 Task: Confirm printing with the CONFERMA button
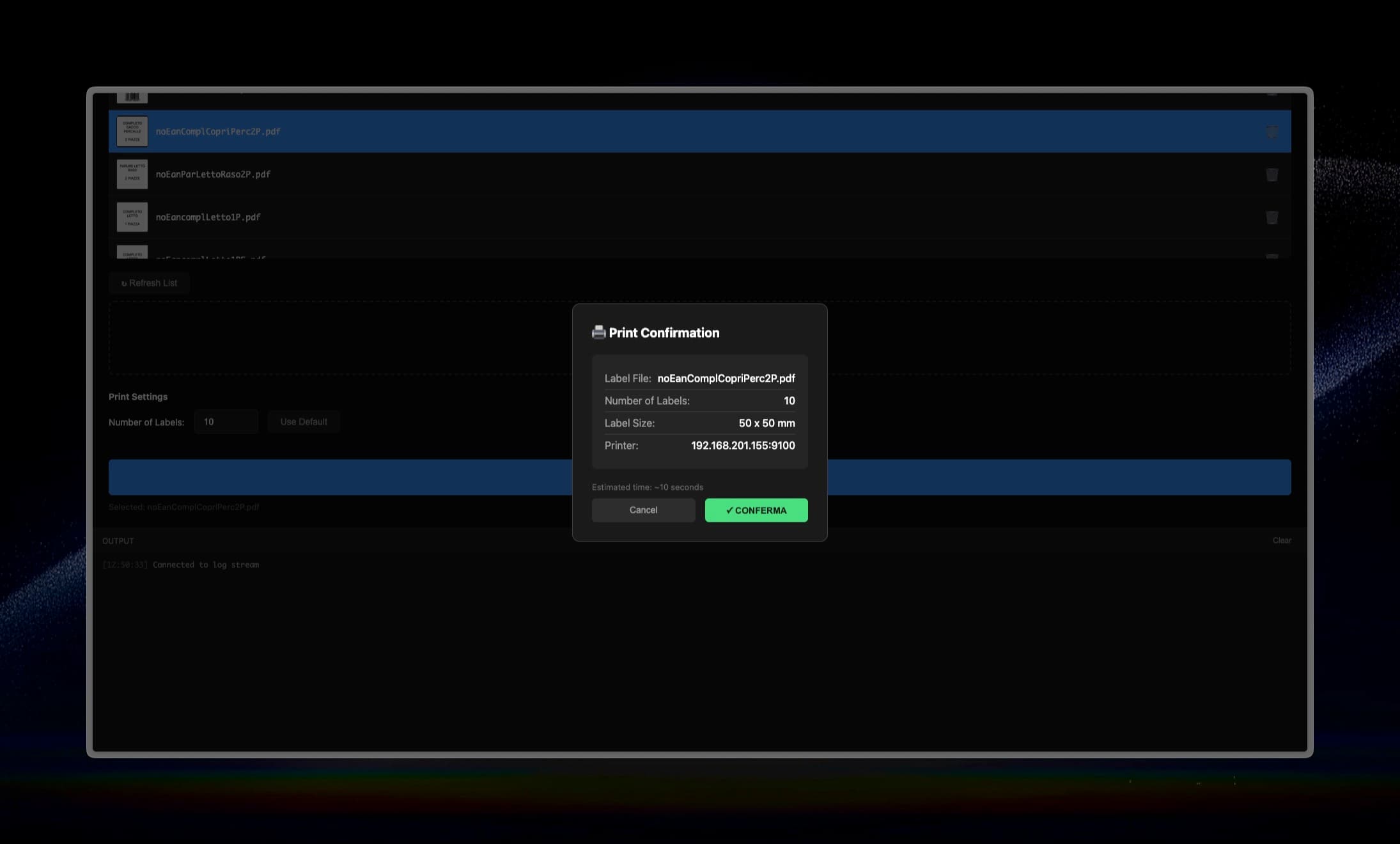click(756, 510)
